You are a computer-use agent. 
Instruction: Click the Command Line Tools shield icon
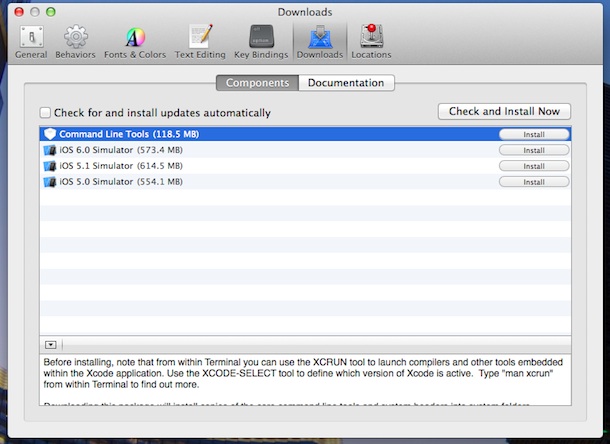50,134
